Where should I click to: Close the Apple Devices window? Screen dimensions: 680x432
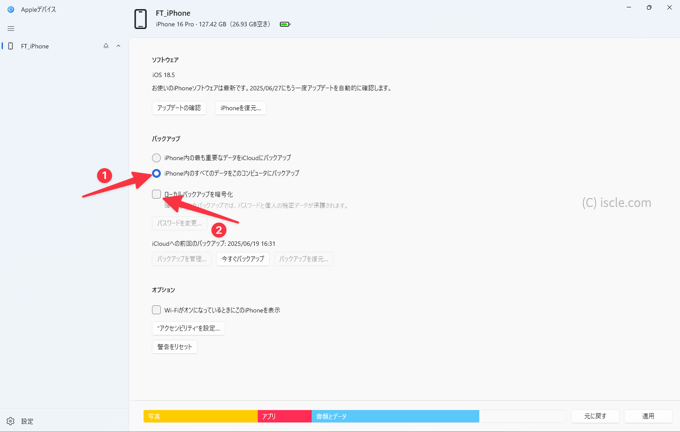[x=669, y=7]
